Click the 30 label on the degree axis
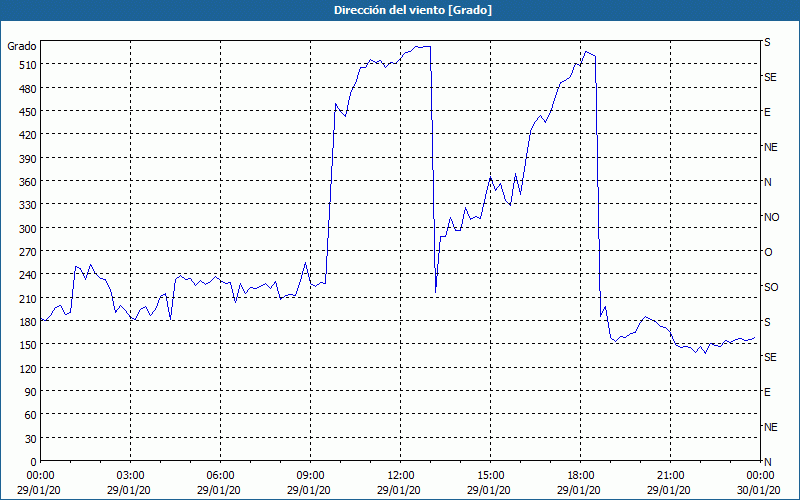 point(31,439)
